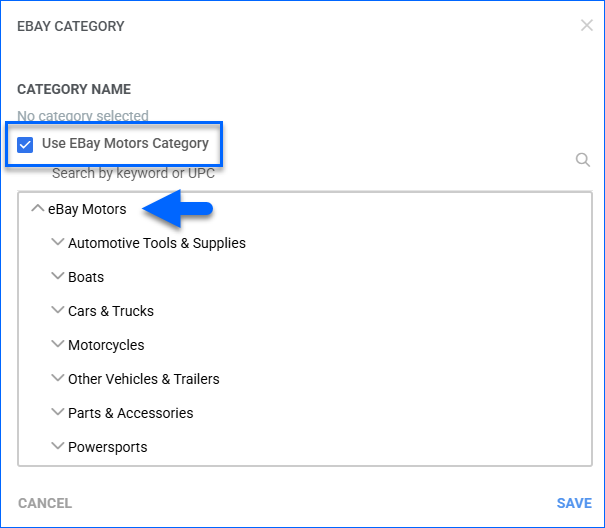Expand Automotive Tools & Supplies chevron
This screenshot has height=528, width=605.
pyautogui.click(x=57, y=242)
